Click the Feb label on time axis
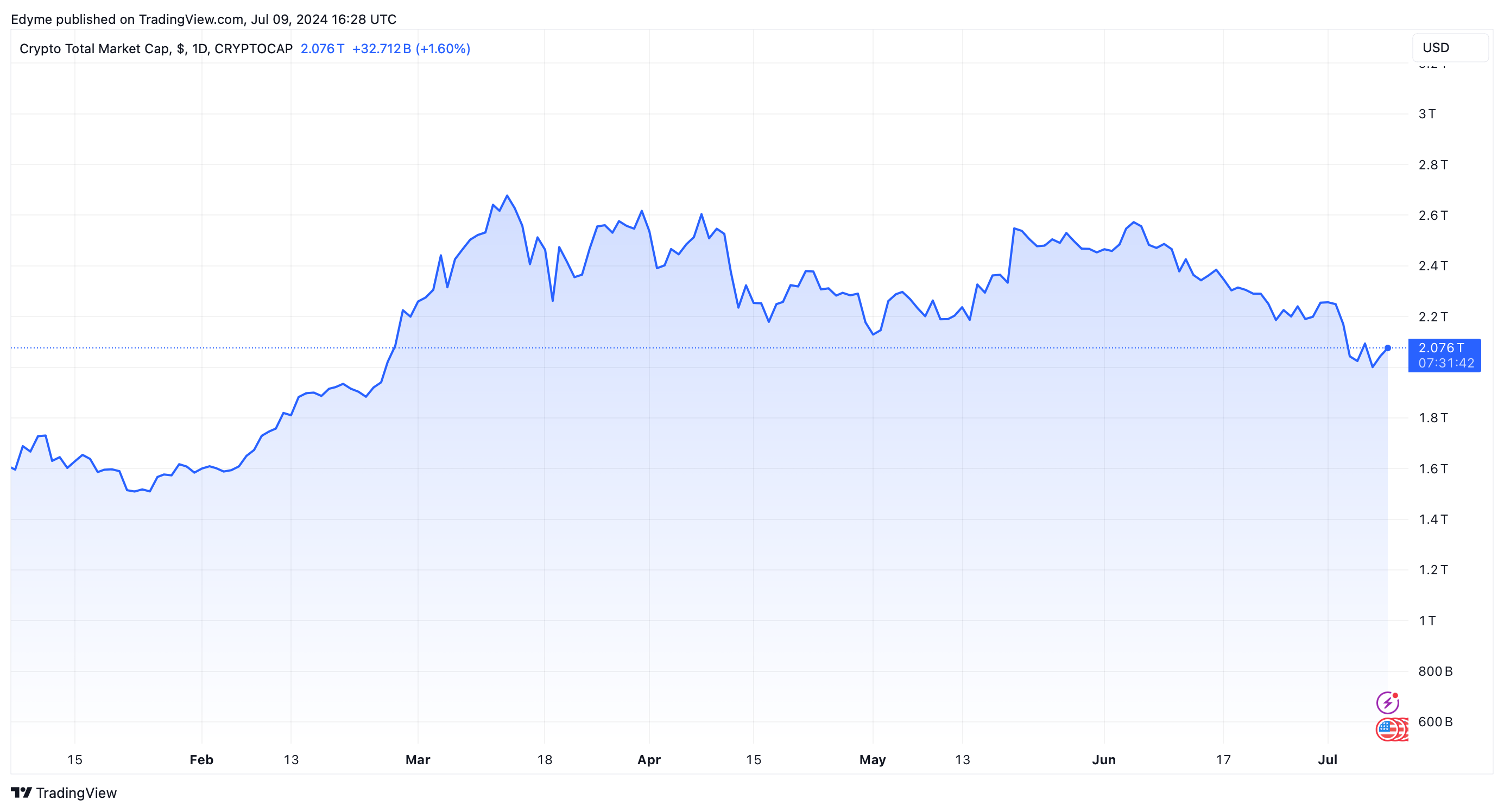Viewport: 1504px width, 812px height. click(x=201, y=759)
